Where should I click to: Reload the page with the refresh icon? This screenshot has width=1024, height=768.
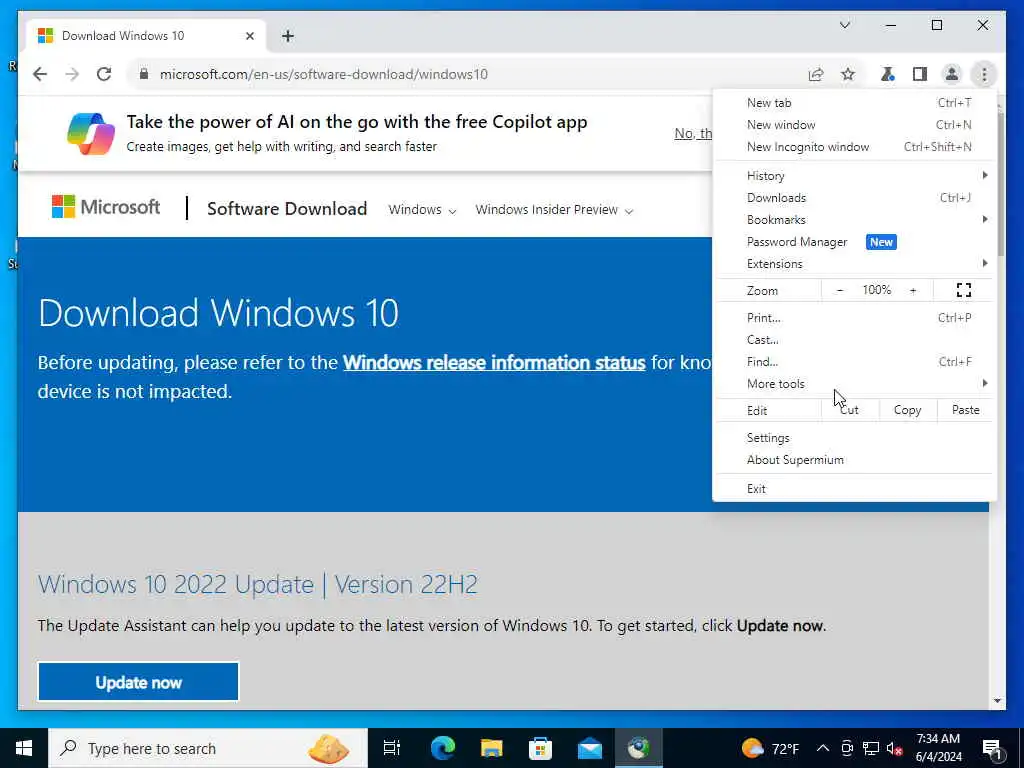(x=104, y=74)
